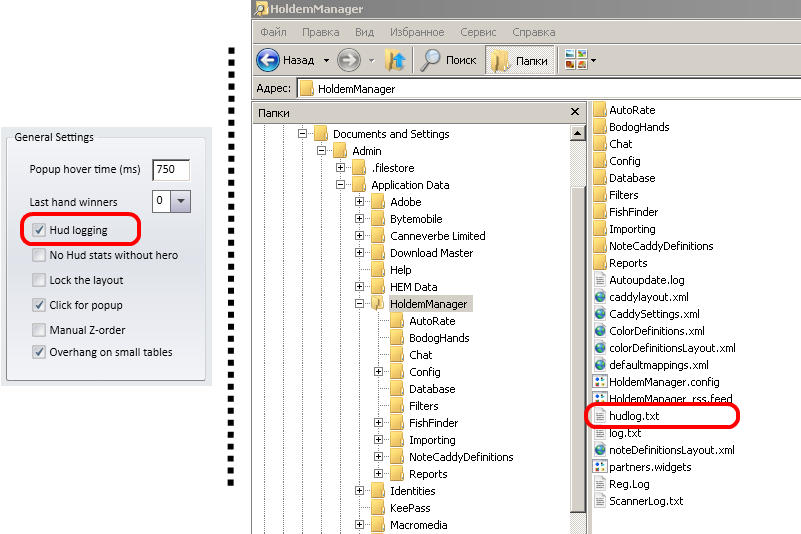Click the BodogHands folder icon in file list

point(600,127)
